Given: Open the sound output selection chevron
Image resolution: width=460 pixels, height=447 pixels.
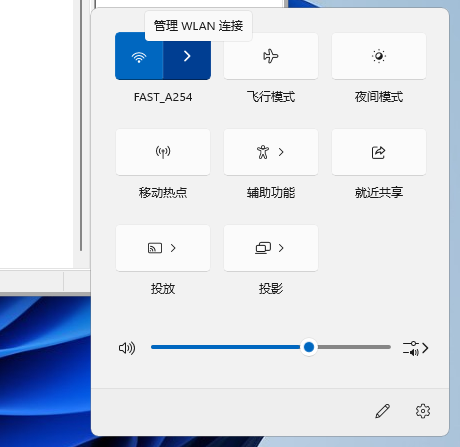Looking at the screenshot, I should [415, 348].
